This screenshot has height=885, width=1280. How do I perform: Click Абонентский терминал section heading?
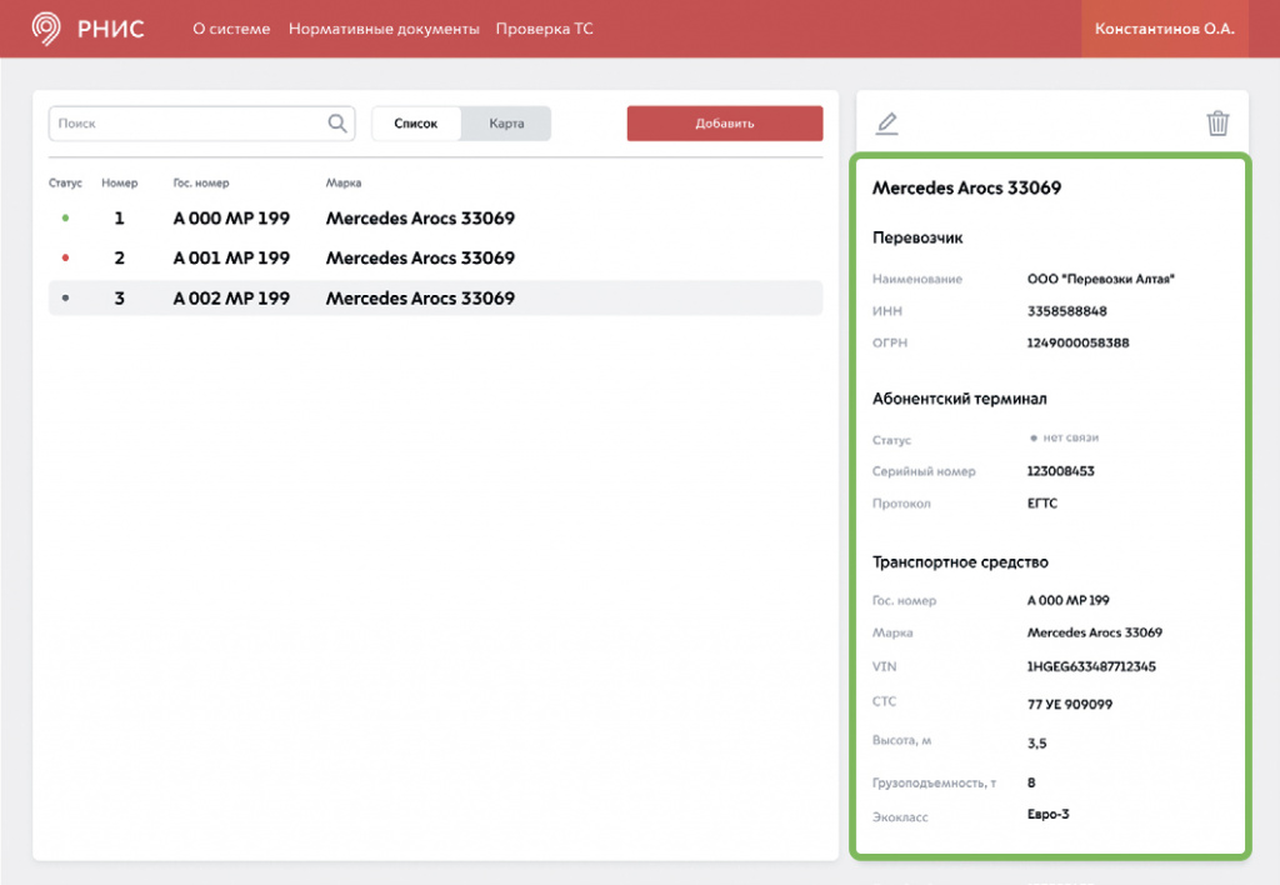point(960,399)
